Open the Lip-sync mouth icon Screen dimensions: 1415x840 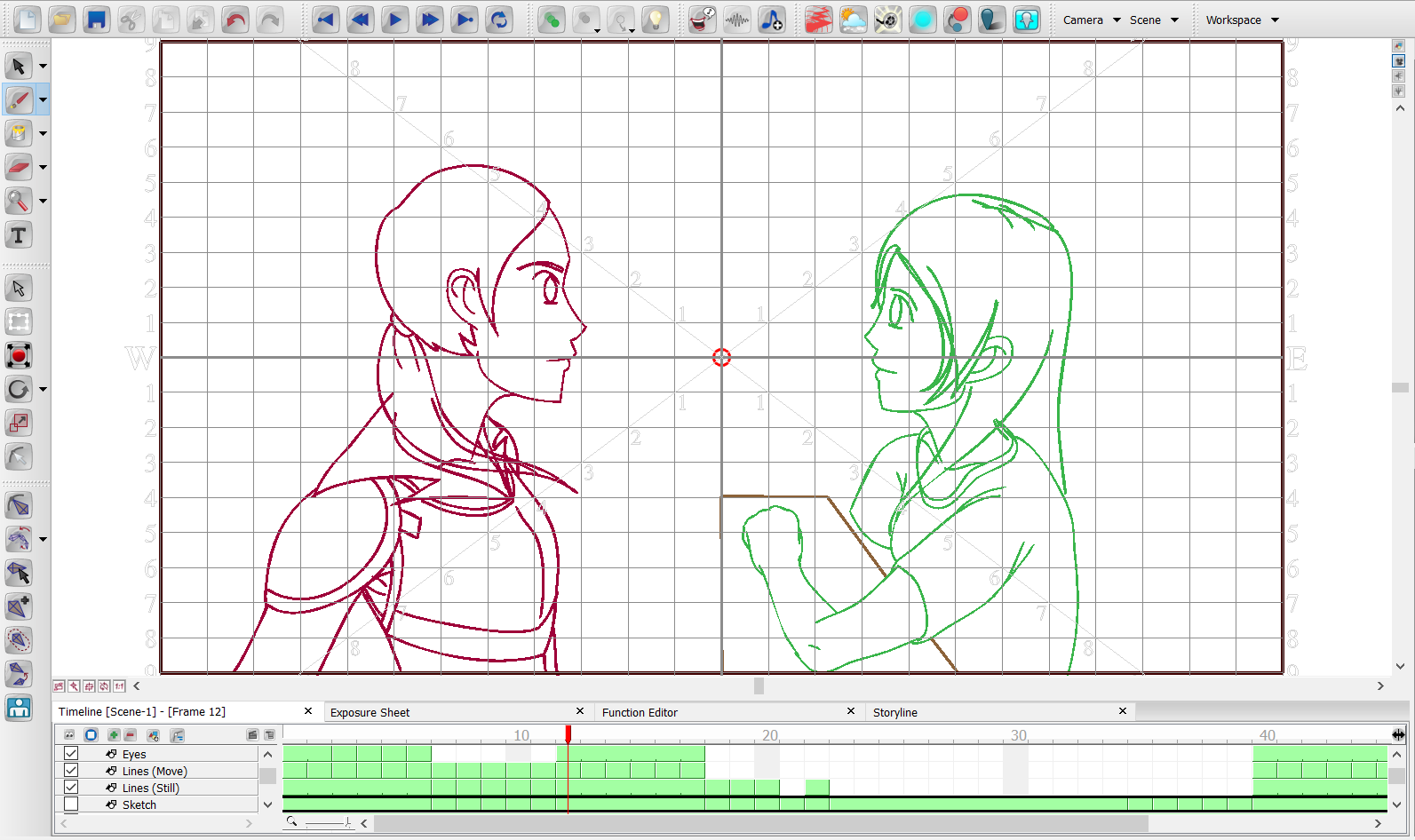tap(702, 20)
